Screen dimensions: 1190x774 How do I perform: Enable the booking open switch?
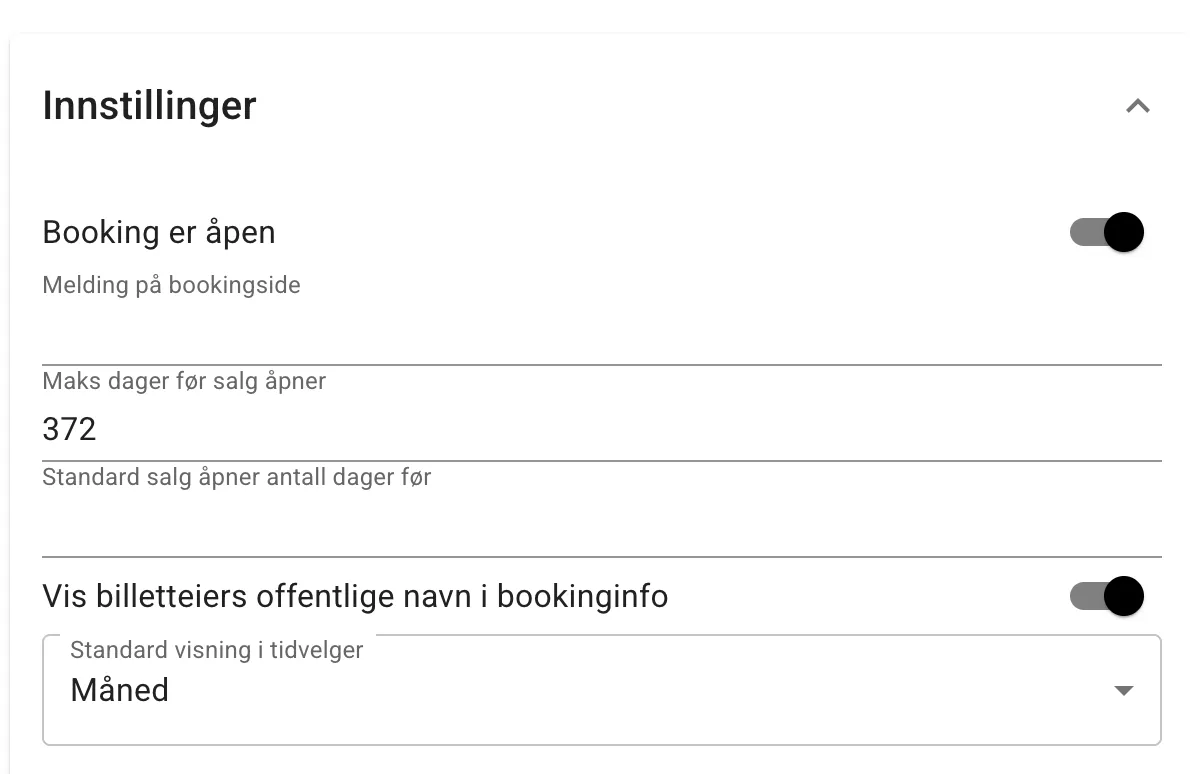coord(1106,232)
